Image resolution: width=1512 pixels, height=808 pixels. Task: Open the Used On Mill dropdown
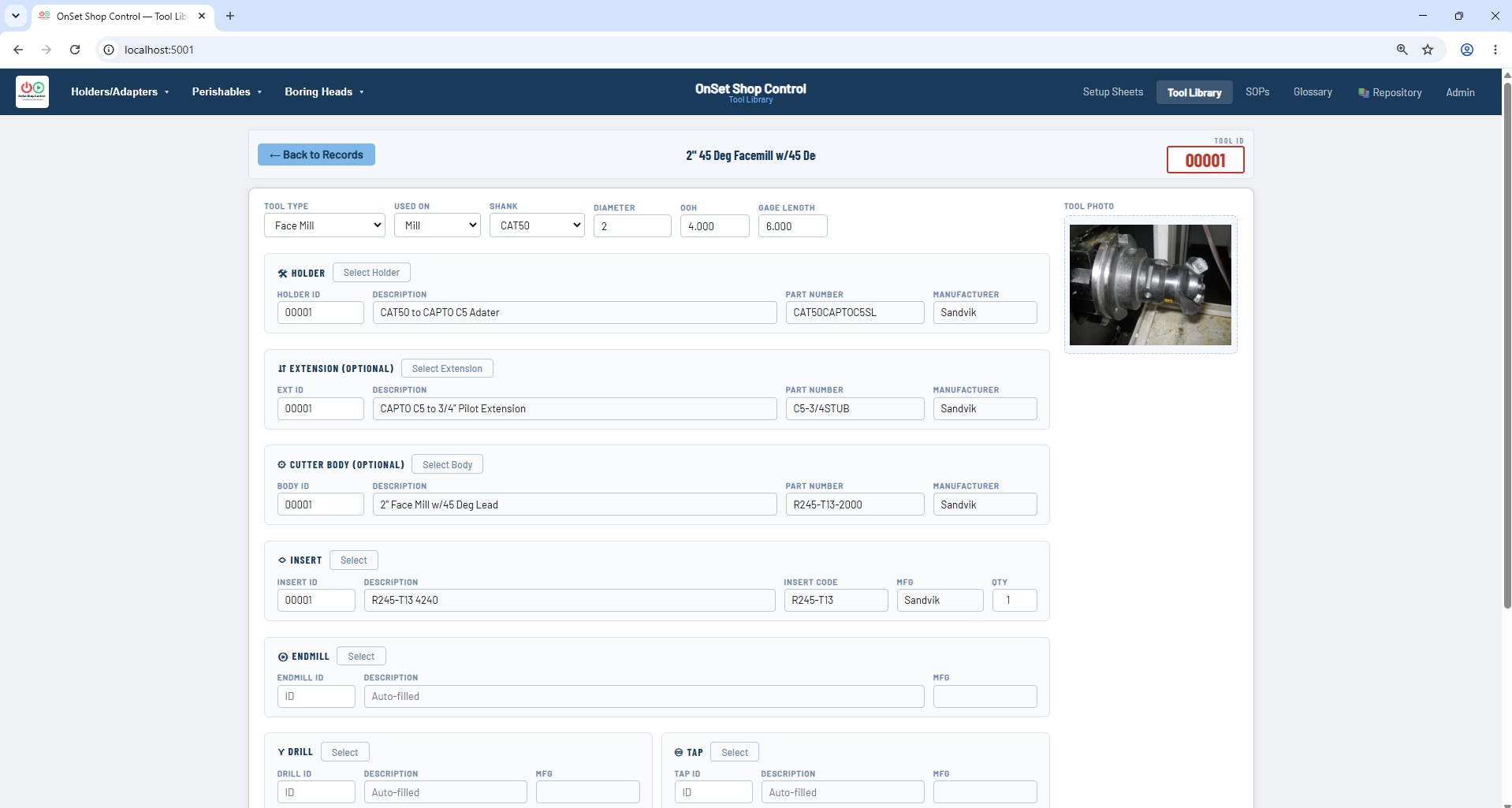tap(438, 225)
